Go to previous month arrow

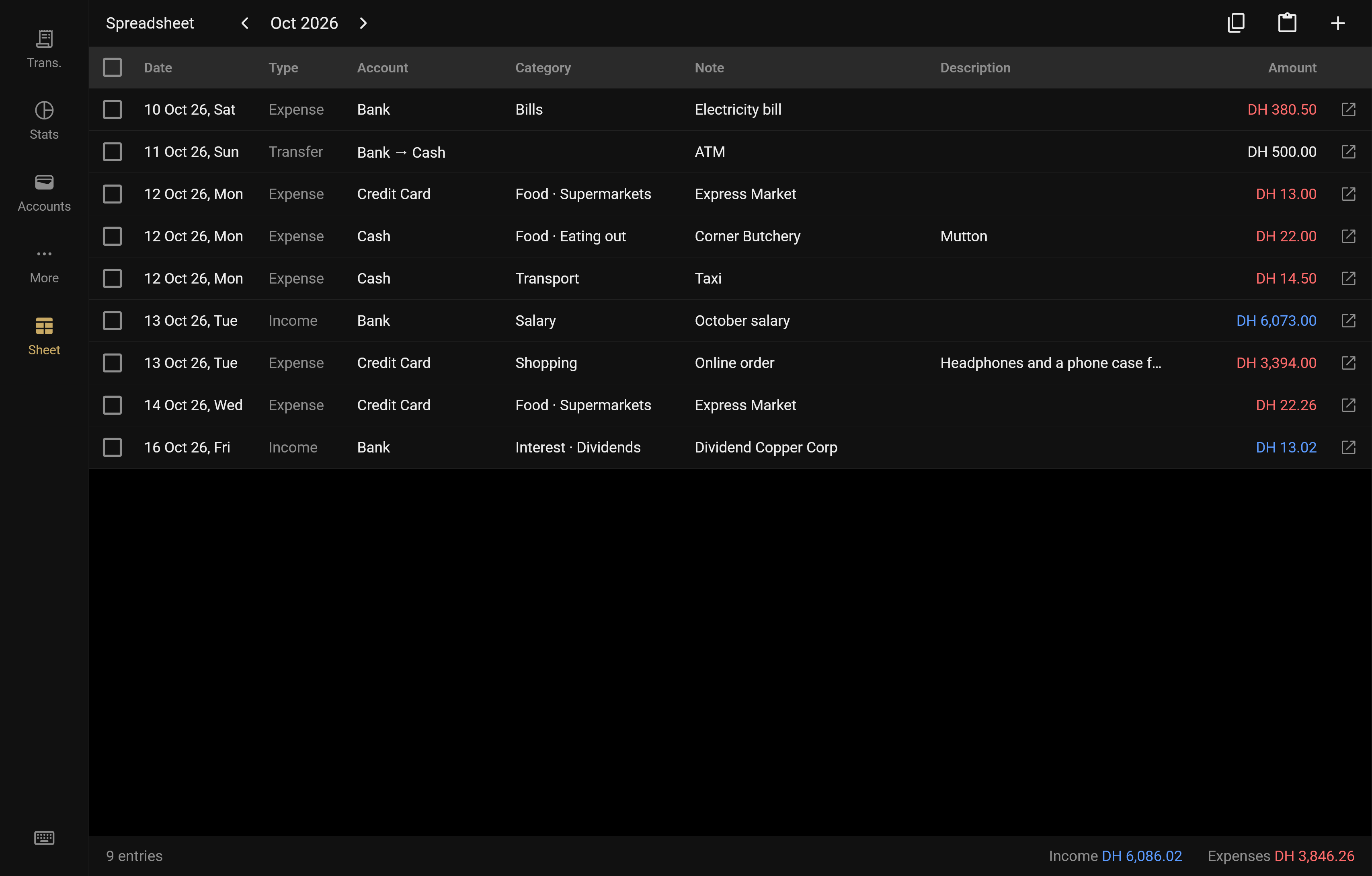click(245, 23)
